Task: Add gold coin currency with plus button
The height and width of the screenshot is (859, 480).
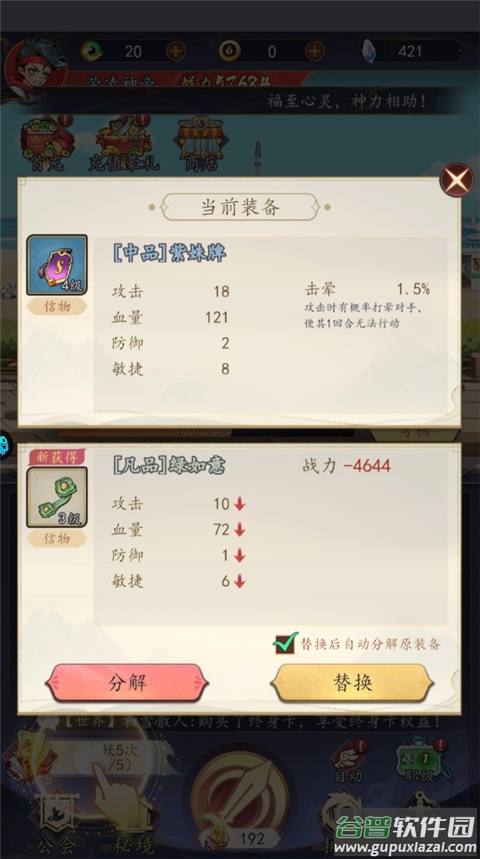Action: [x=314, y=51]
